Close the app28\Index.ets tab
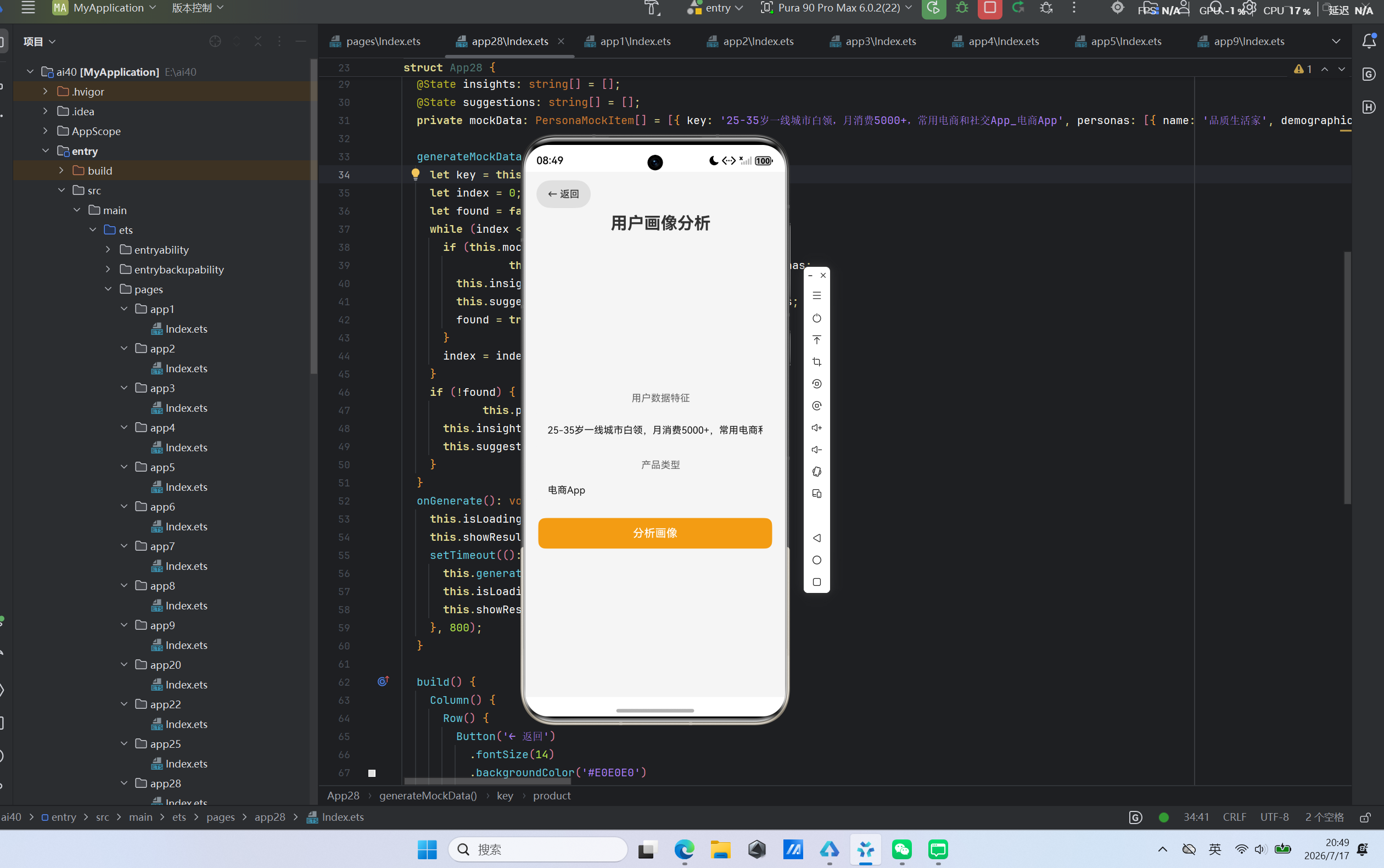1384x868 pixels. (x=561, y=41)
